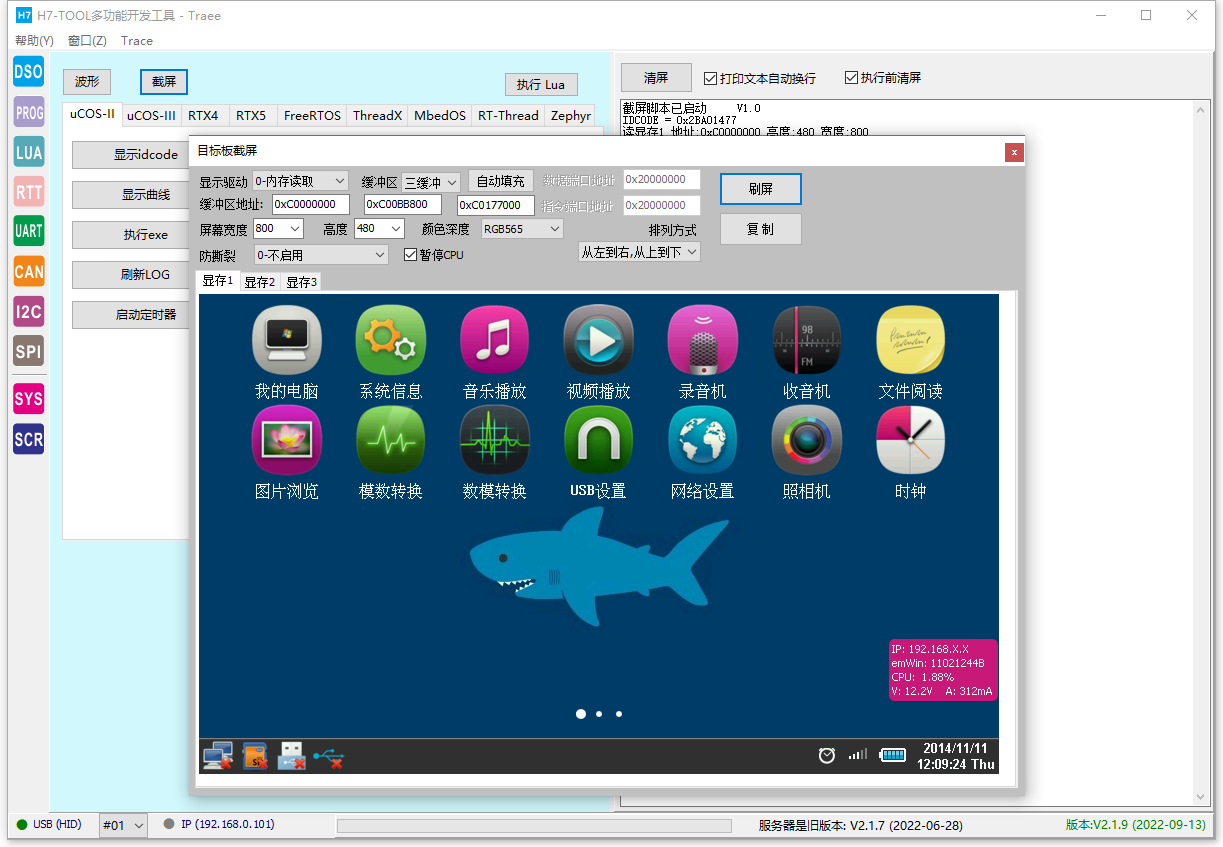Switch to the ThreadX tab

tap(377, 115)
